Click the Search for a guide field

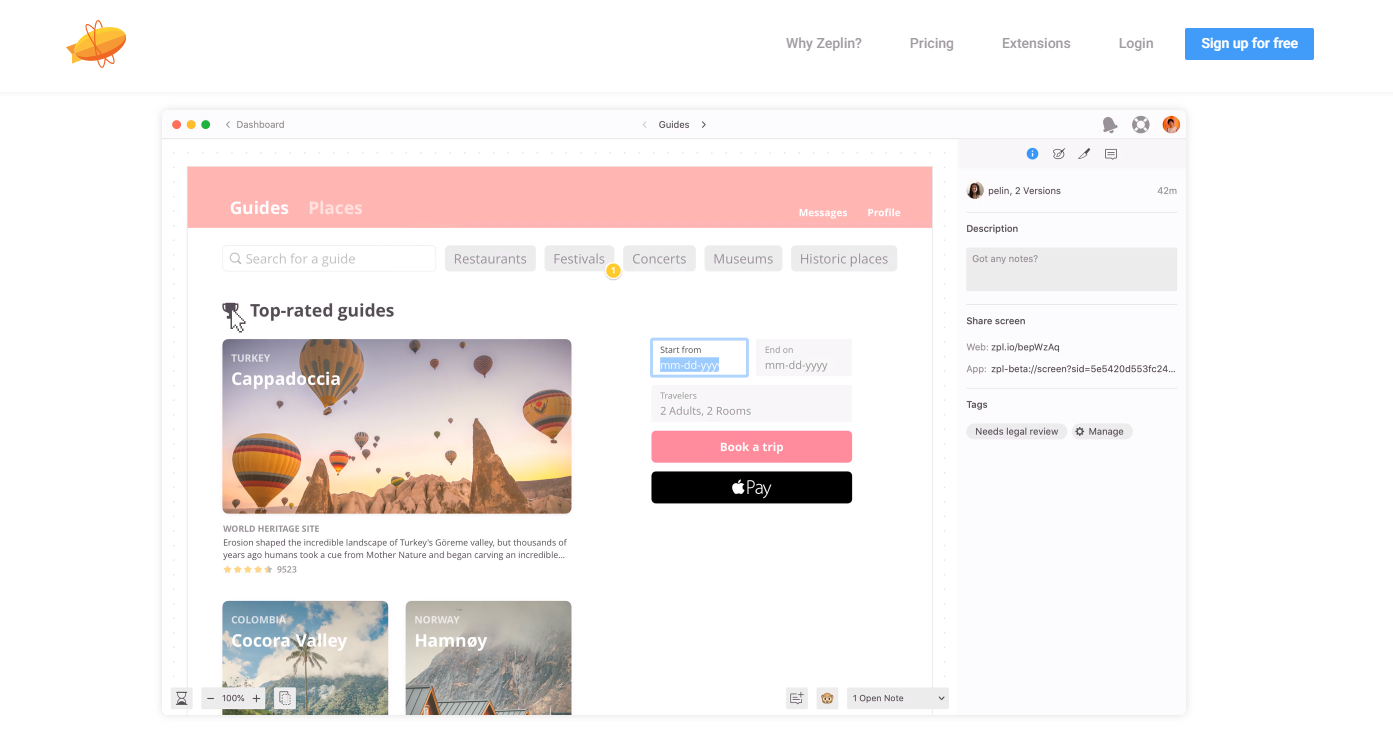pyautogui.click(x=329, y=258)
